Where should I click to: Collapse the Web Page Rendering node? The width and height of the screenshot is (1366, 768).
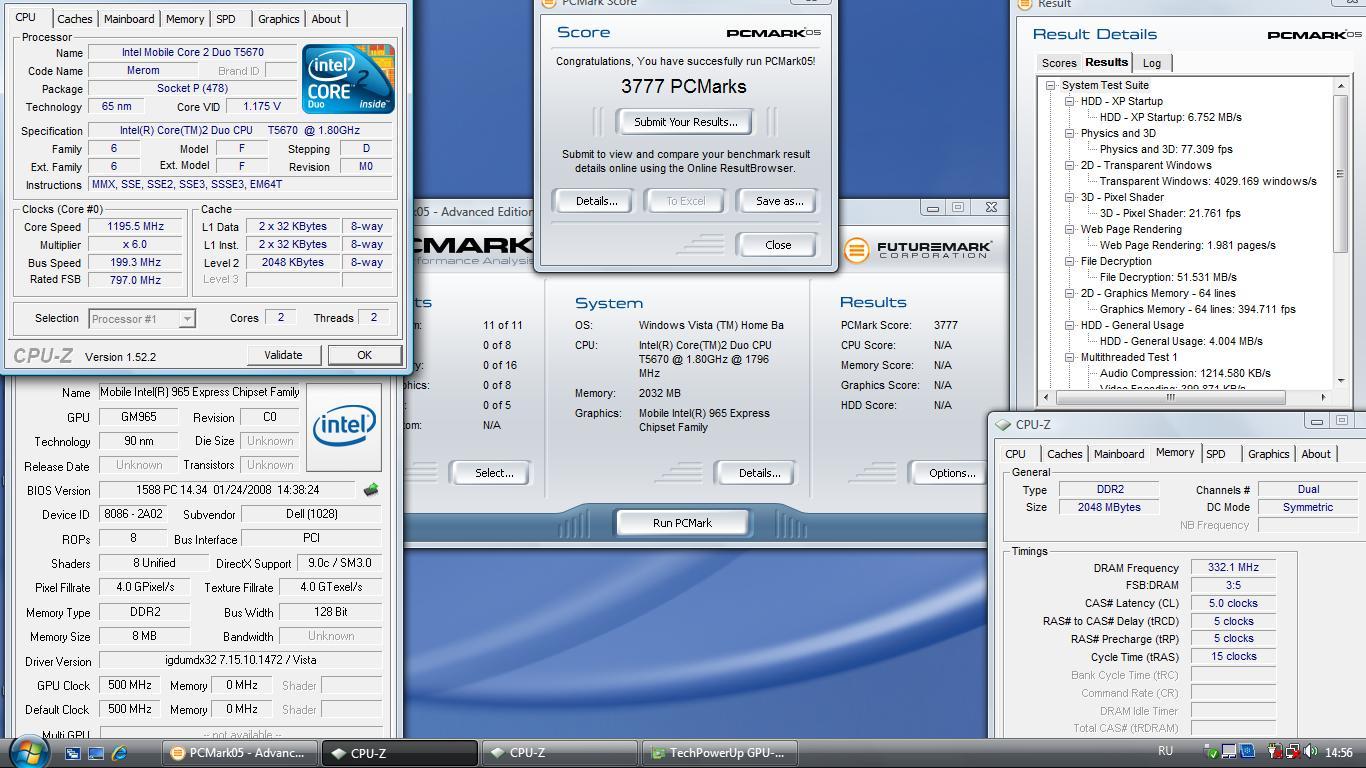[1070, 229]
